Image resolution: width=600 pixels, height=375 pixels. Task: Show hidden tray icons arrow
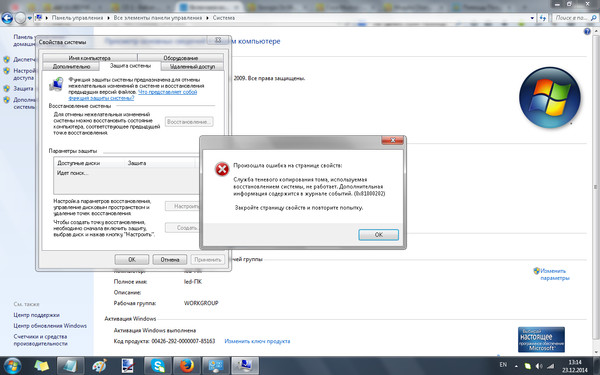516,366
